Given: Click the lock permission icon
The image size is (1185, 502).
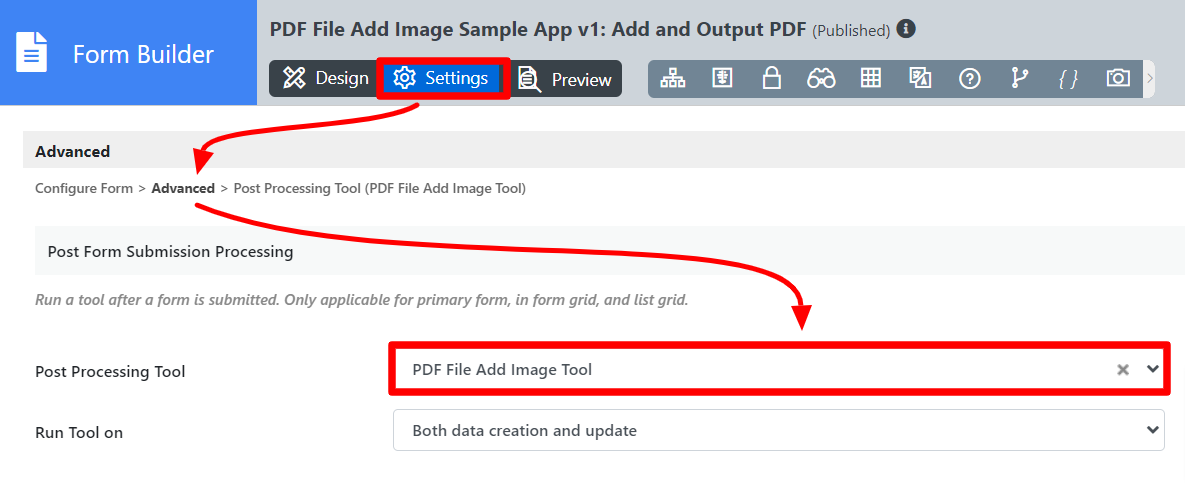Looking at the screenshot, I should 771,79.
